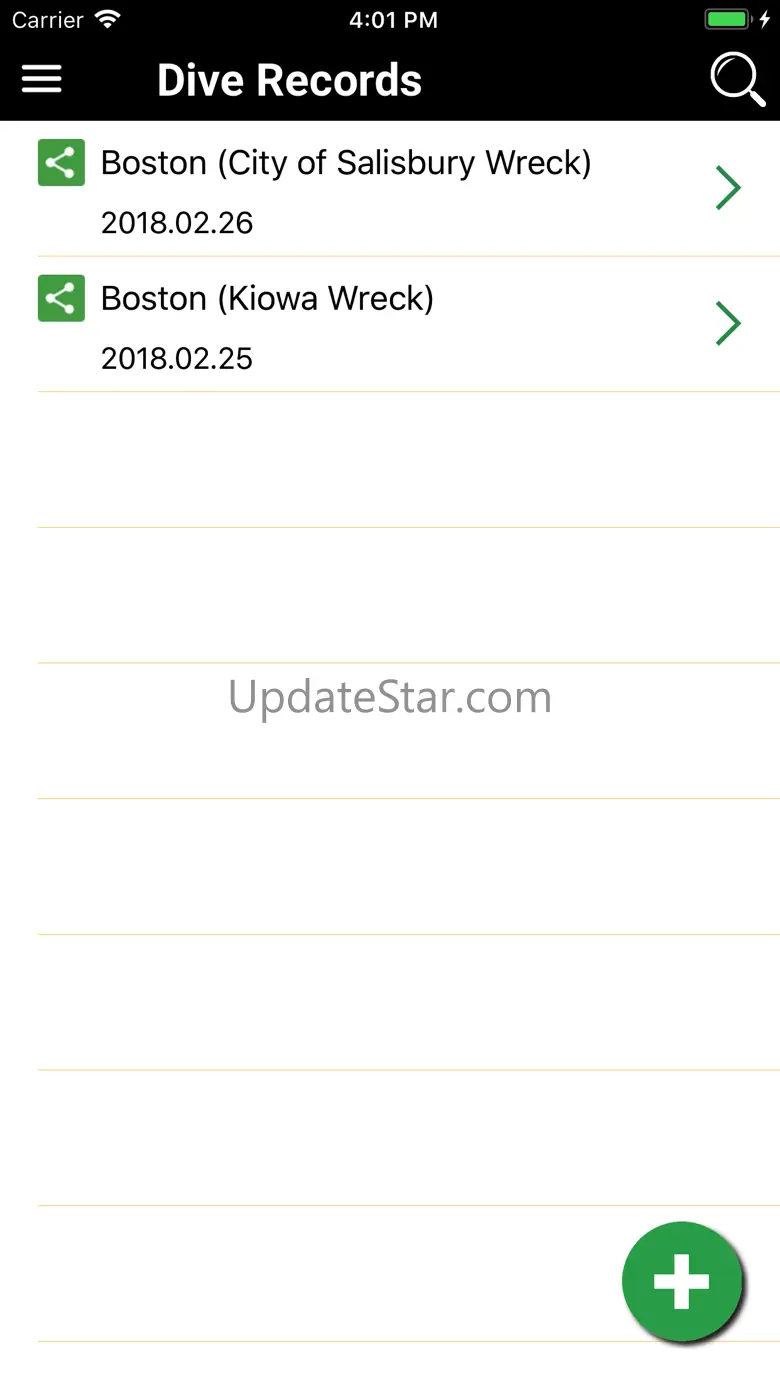Add a new dive record with plus button
This screenshot has height=1387, width=780.
coord(682,1281)
